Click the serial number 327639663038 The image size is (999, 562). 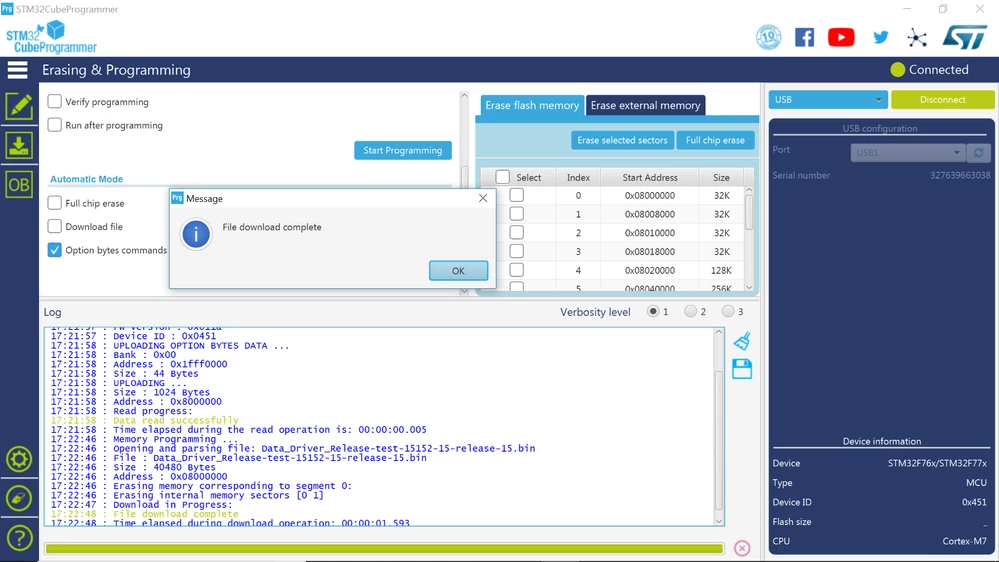[960, 175]
